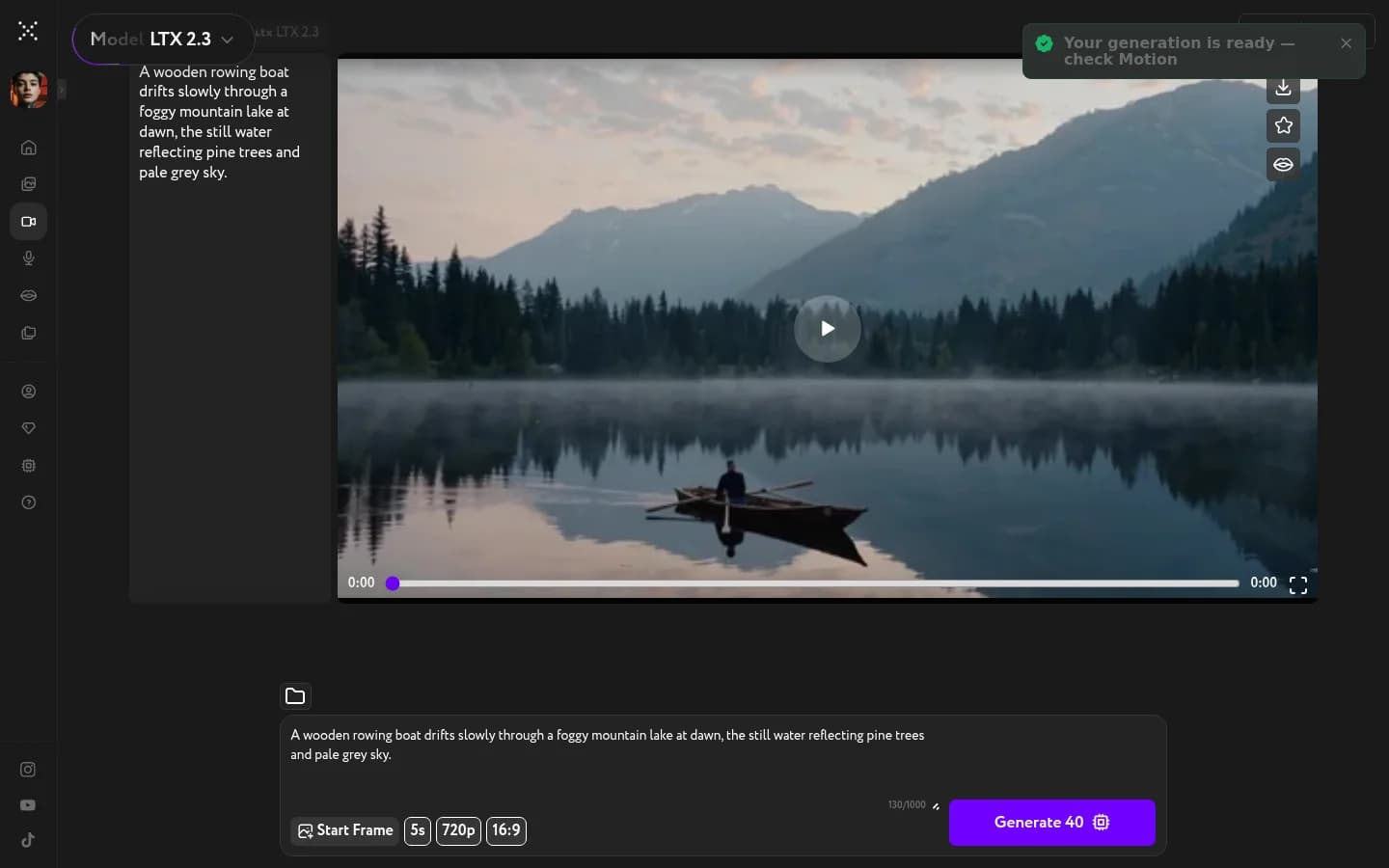
Task: Change the 5s duration setting
Action: 418,831
